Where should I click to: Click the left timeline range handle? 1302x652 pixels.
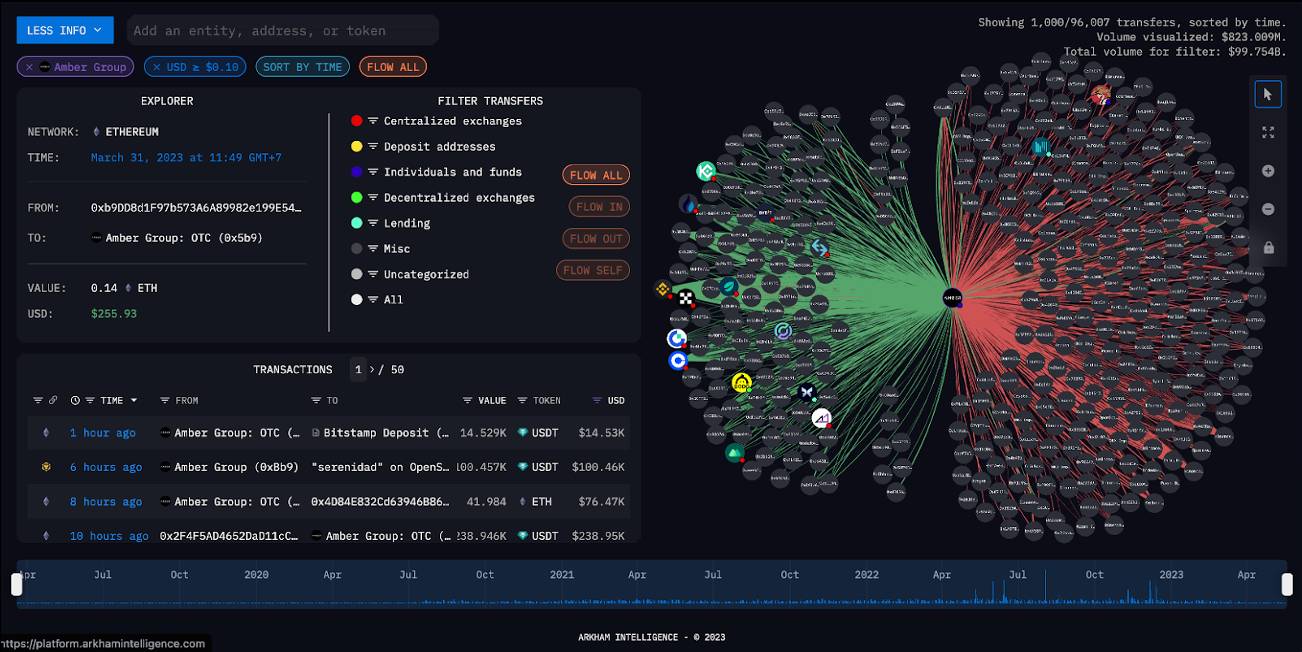[17, 584]
